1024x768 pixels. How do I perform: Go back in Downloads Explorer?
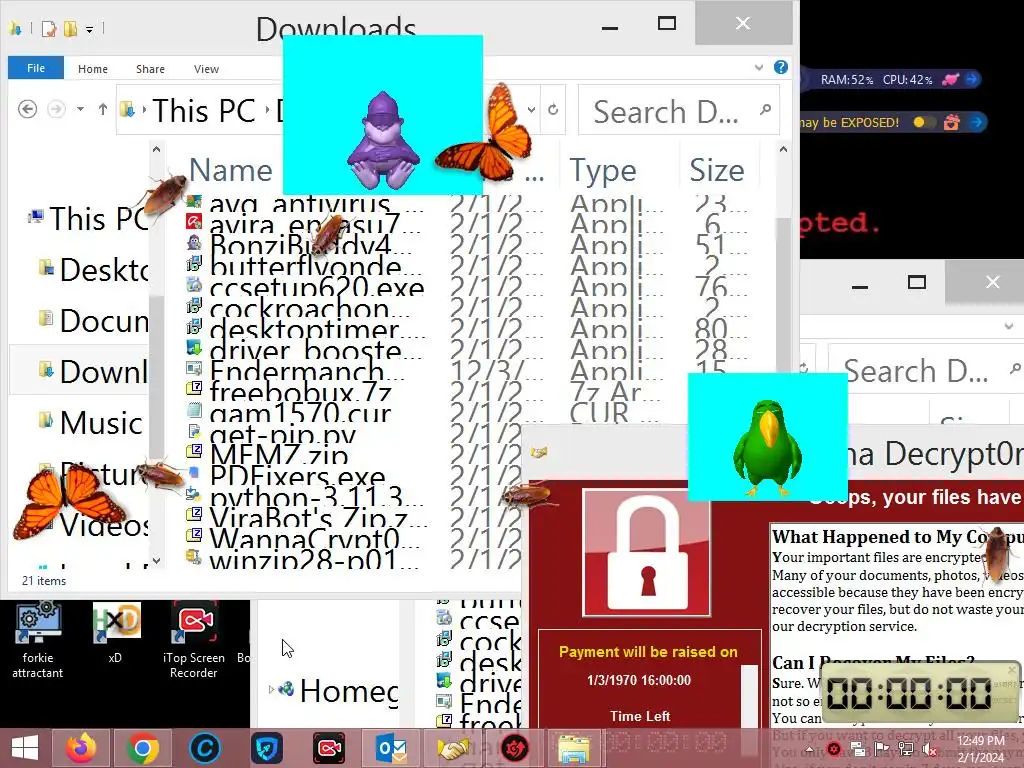(27, 109)
